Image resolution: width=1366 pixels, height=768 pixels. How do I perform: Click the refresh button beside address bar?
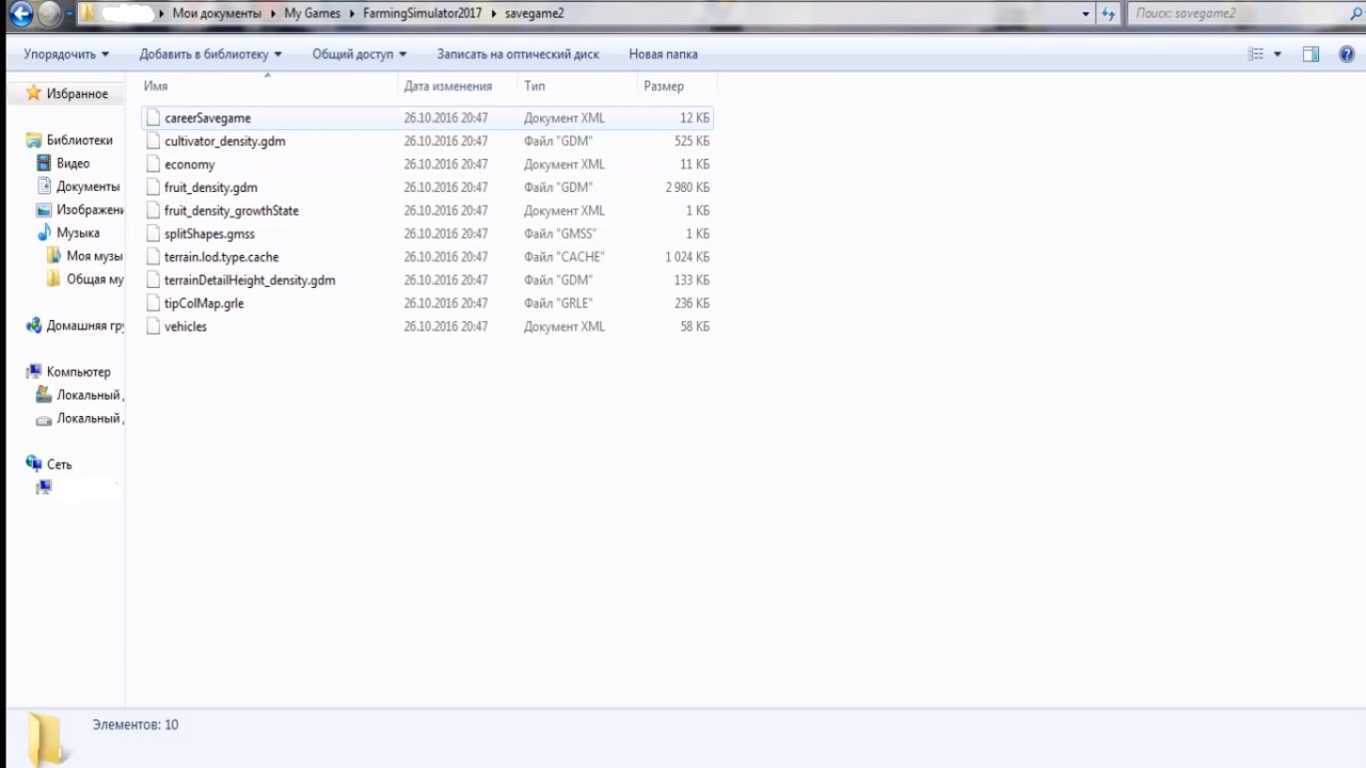1108,14
